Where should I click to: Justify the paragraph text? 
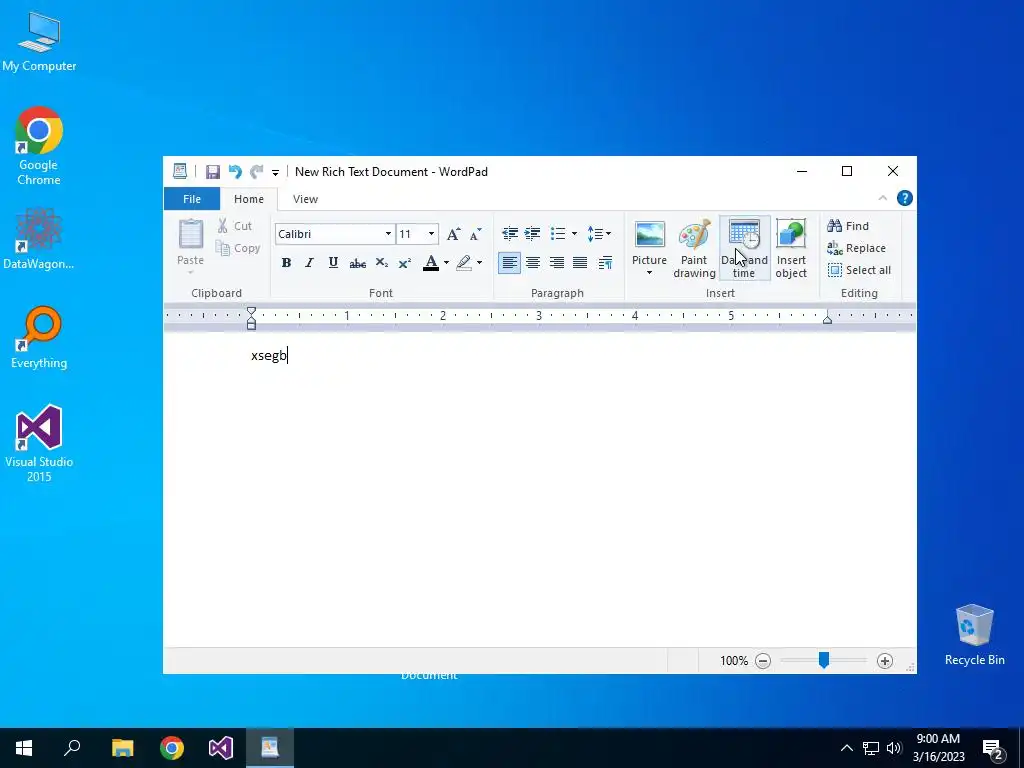pyautogui.click(x=580, y=263)
